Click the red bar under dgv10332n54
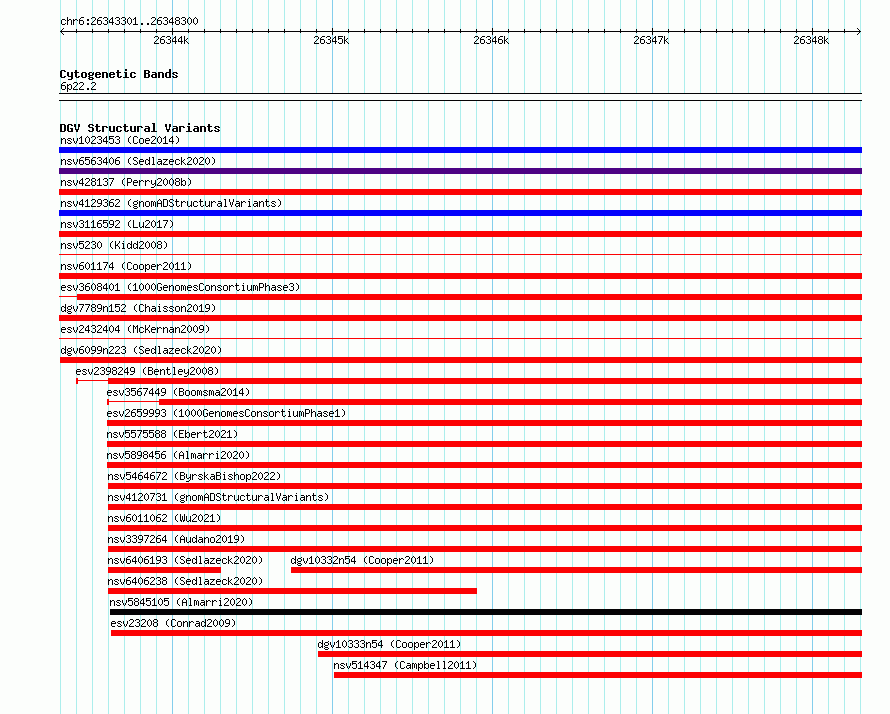Screen dimensions: 890x714 (x=577, y=570)
